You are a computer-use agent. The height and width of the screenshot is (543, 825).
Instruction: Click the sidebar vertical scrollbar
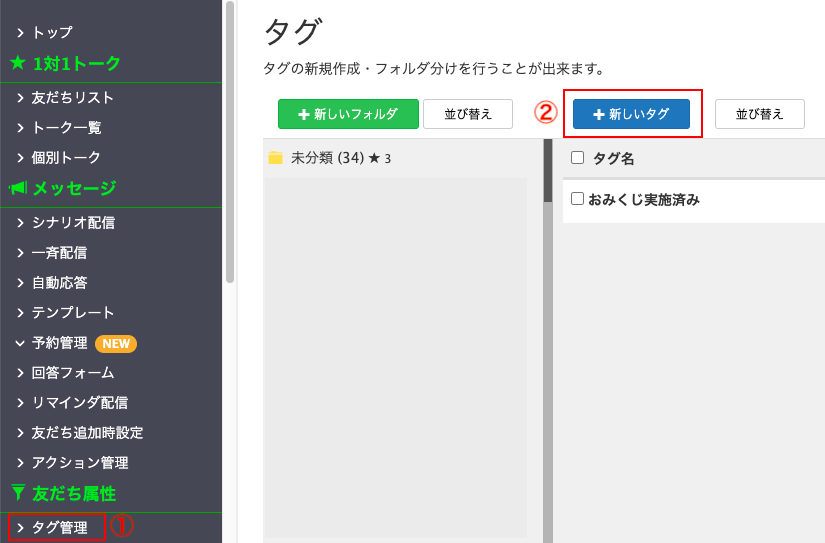[x=230, y=142]
